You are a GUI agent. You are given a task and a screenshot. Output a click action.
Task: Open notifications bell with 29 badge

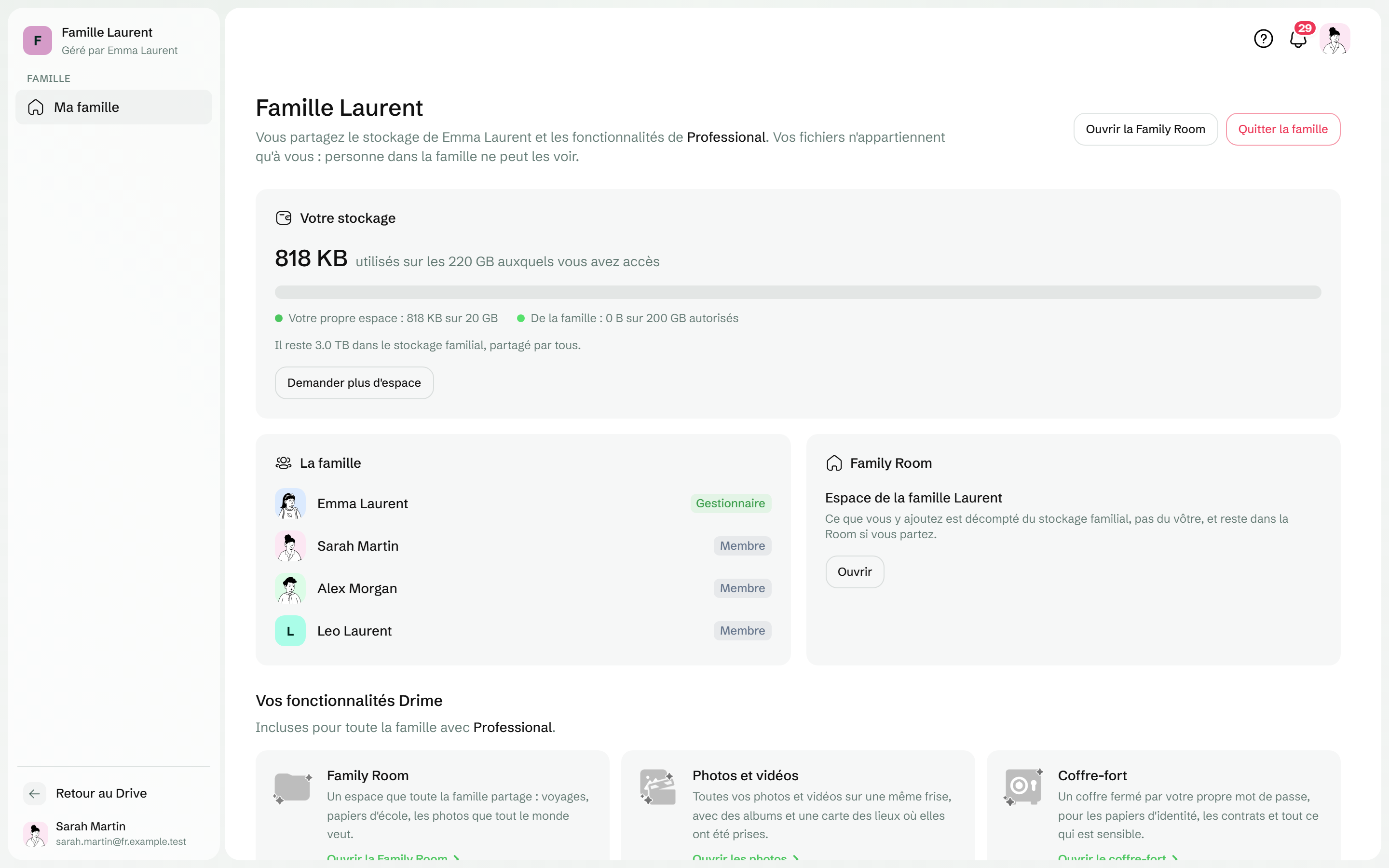pos(1298,39)
